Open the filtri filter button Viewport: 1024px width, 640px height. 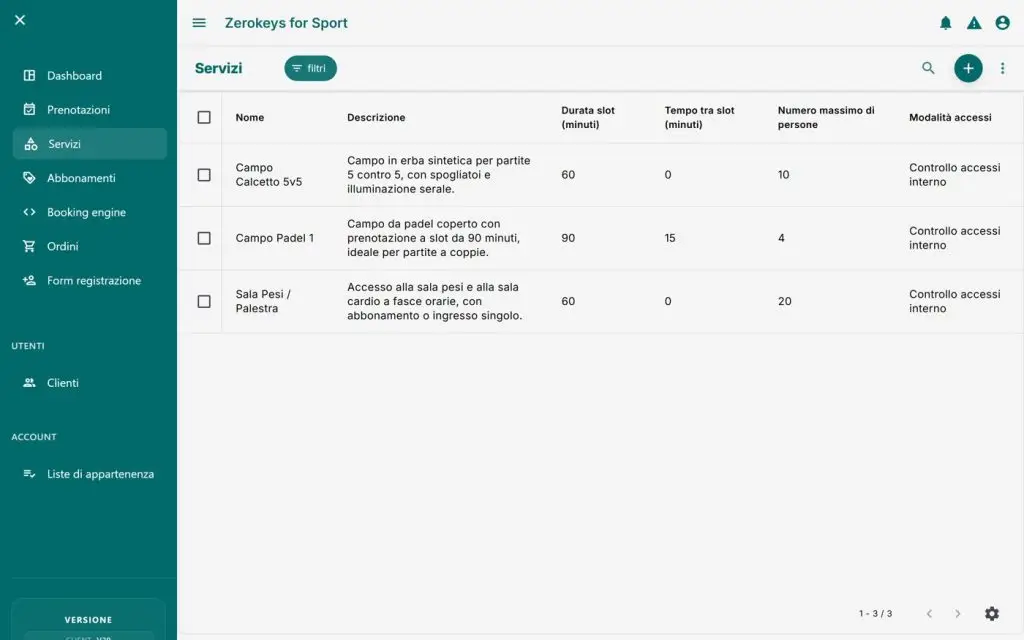[310, 68]
